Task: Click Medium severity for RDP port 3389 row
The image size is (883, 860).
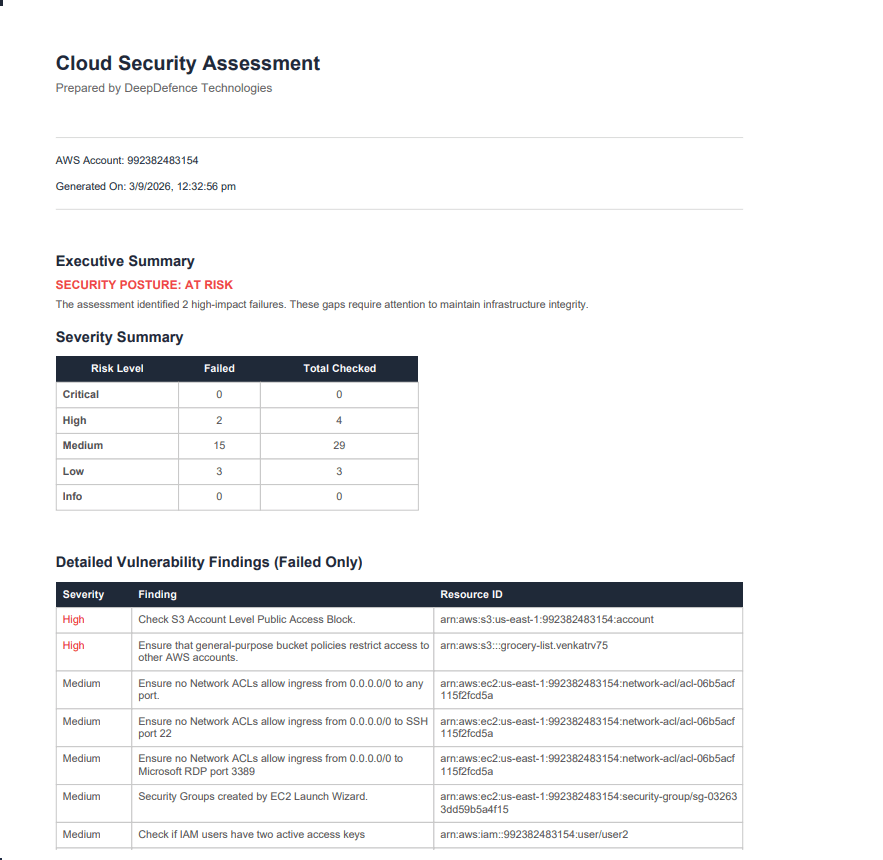Action: (x=81, y=759)
